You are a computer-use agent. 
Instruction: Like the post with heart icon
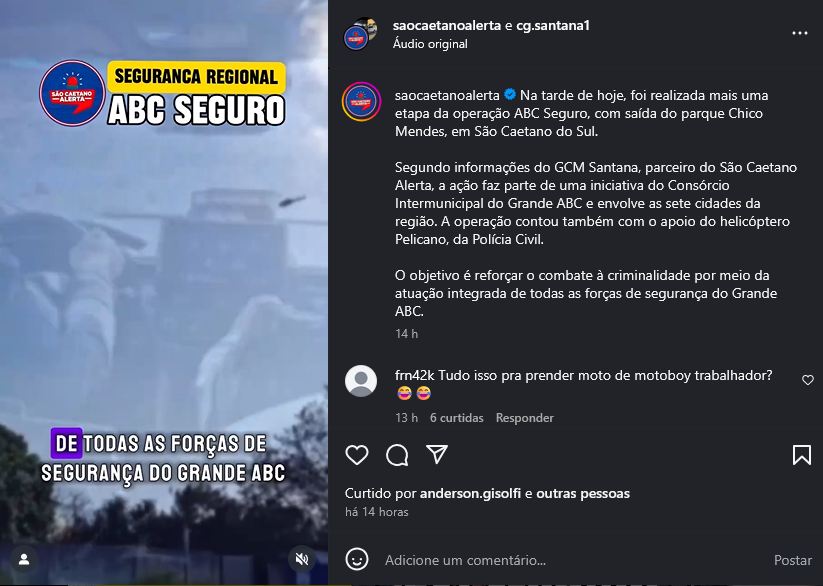[x=357, y=455]
